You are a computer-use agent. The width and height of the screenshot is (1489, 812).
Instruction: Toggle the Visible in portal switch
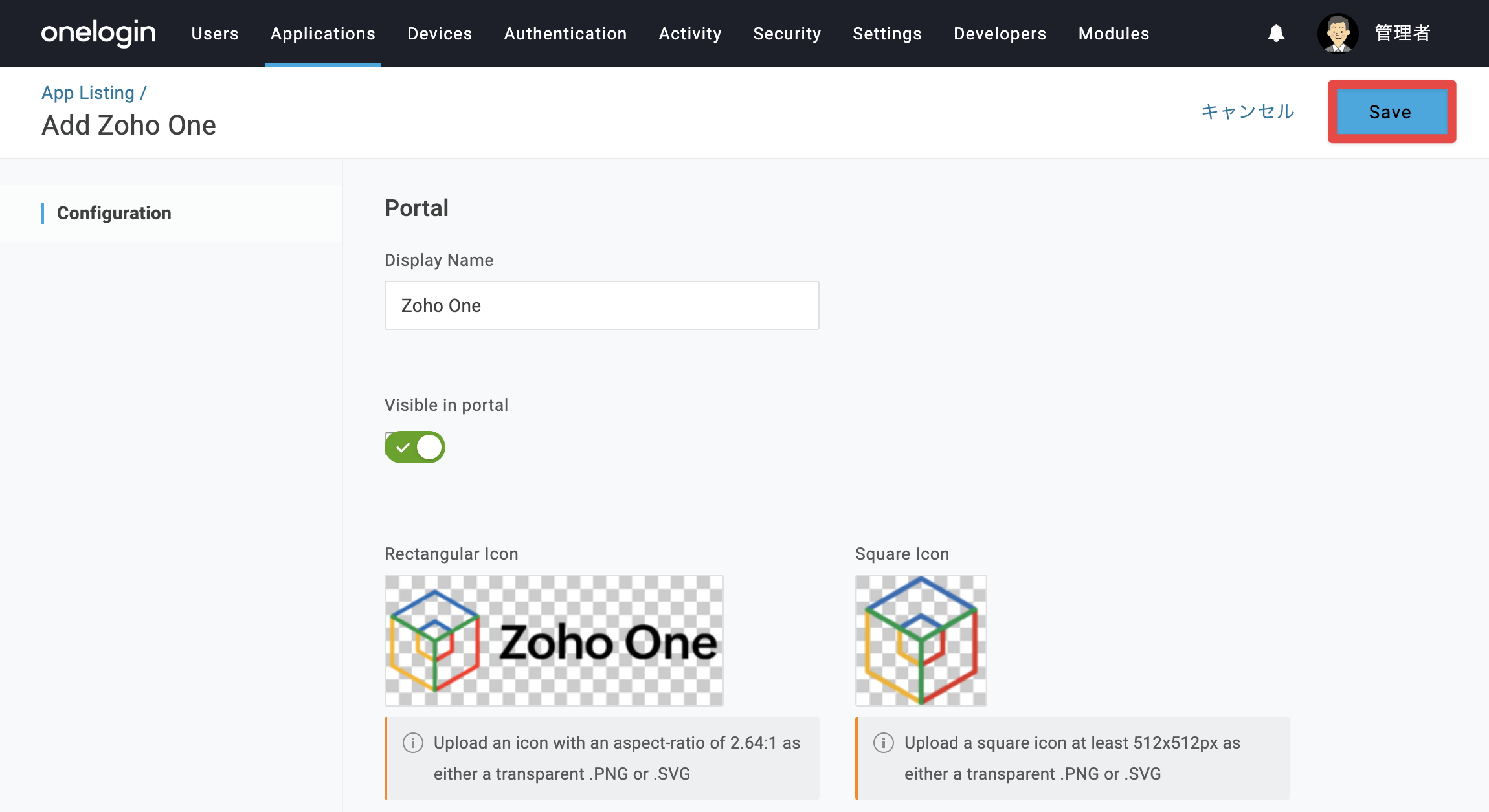pos(415,447)
